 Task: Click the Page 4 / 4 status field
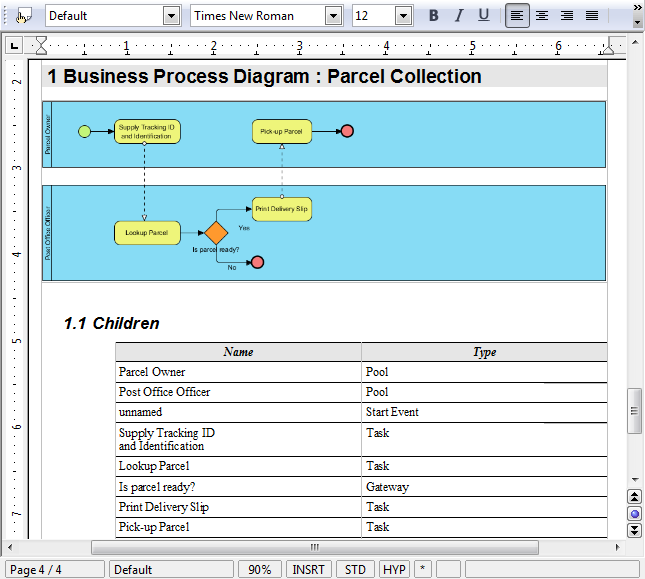pos(55,570)
